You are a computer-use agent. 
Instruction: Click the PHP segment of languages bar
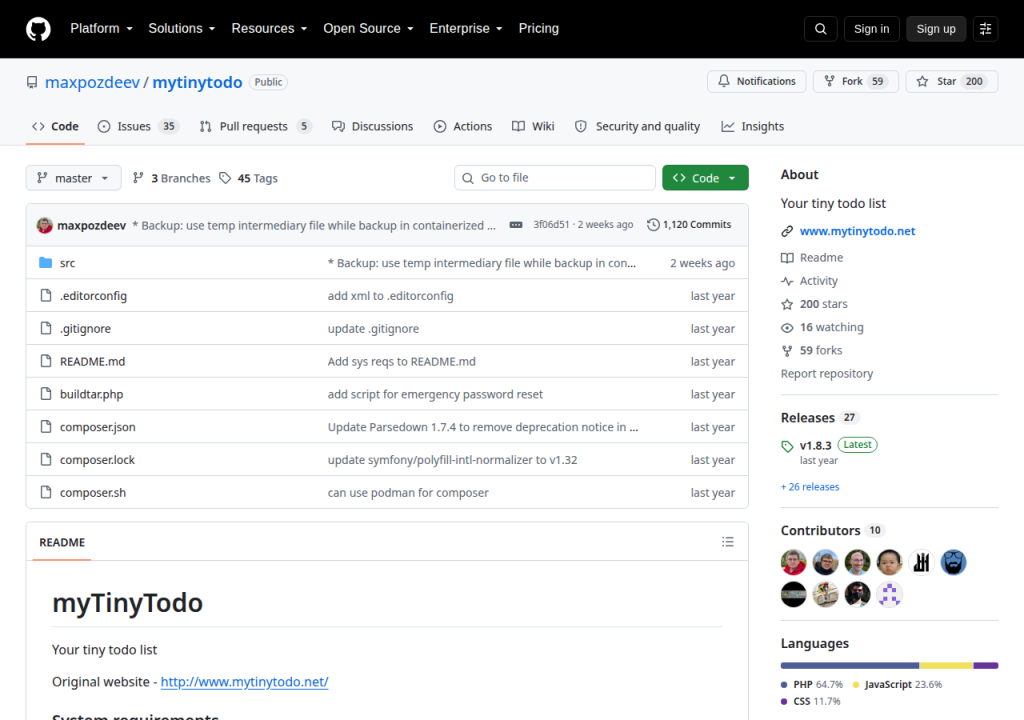click(x=850, y=665)
